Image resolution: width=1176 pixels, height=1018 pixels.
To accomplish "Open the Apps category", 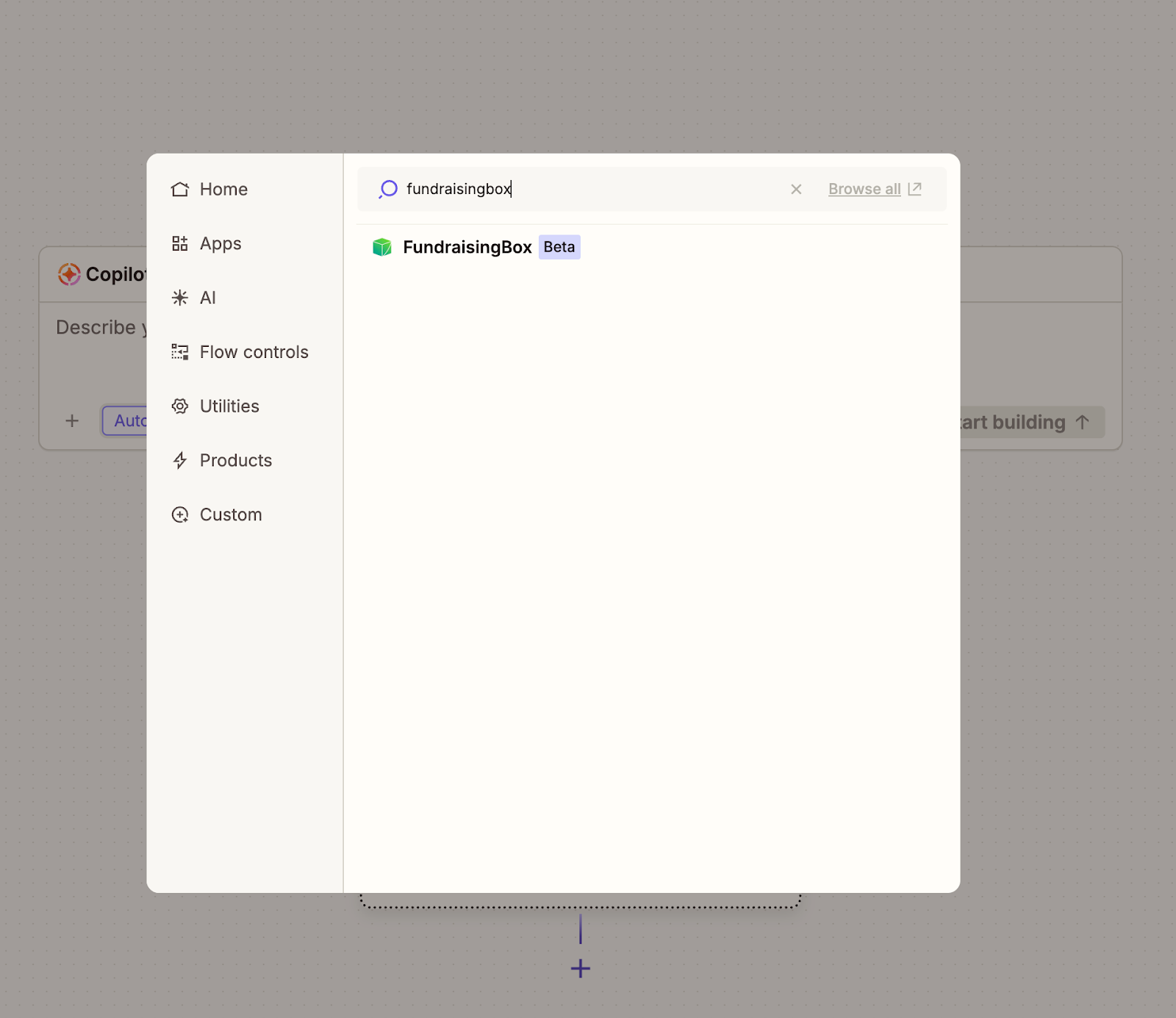I will (207, 244).
